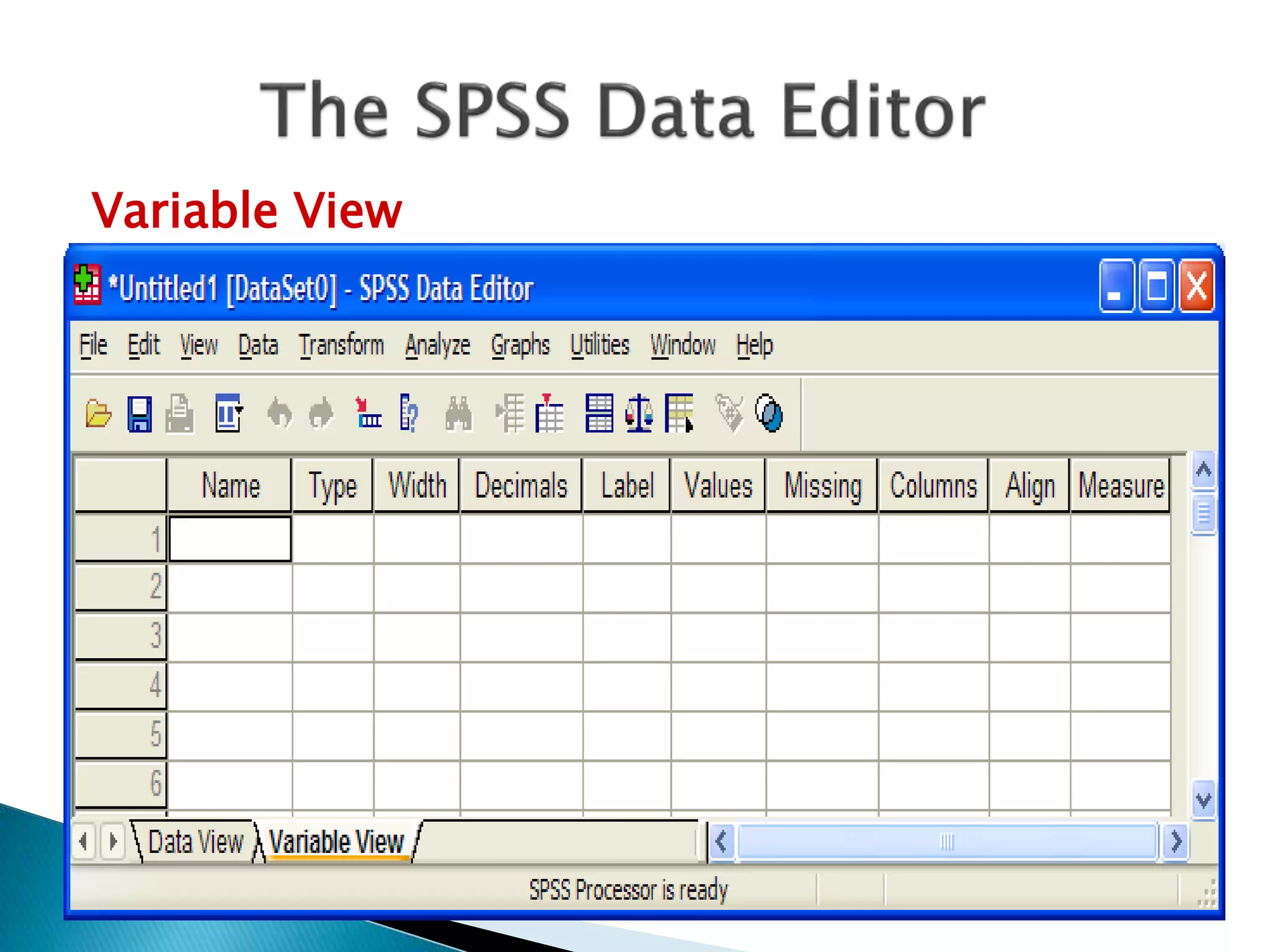Click the Weight Cases scale icon

point(639,413)
